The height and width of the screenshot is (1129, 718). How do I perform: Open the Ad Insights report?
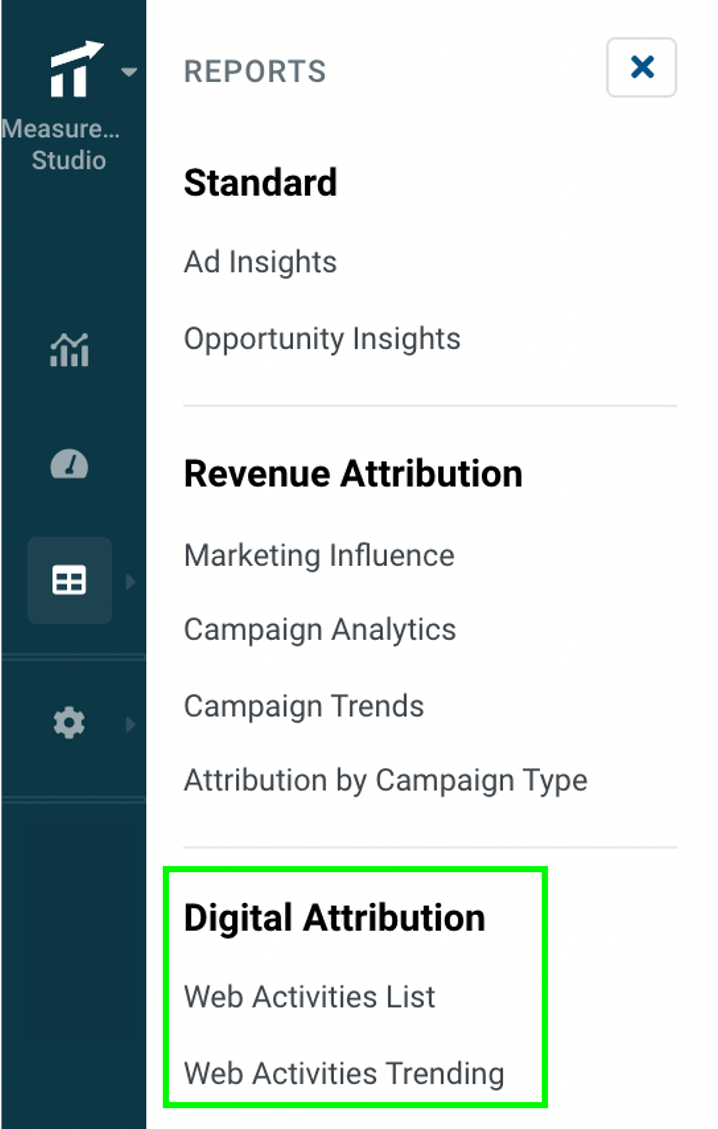click(260, 262)
